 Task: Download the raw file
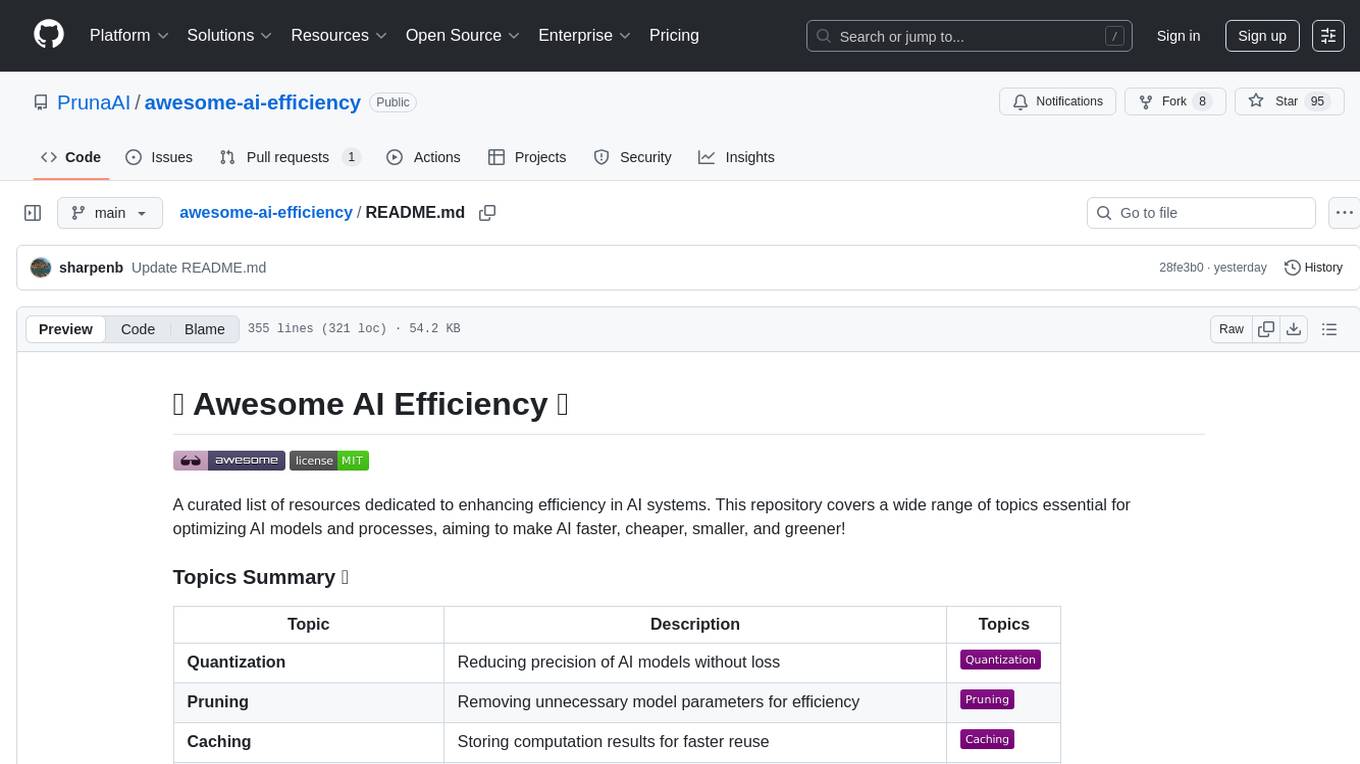point(1294,329)
